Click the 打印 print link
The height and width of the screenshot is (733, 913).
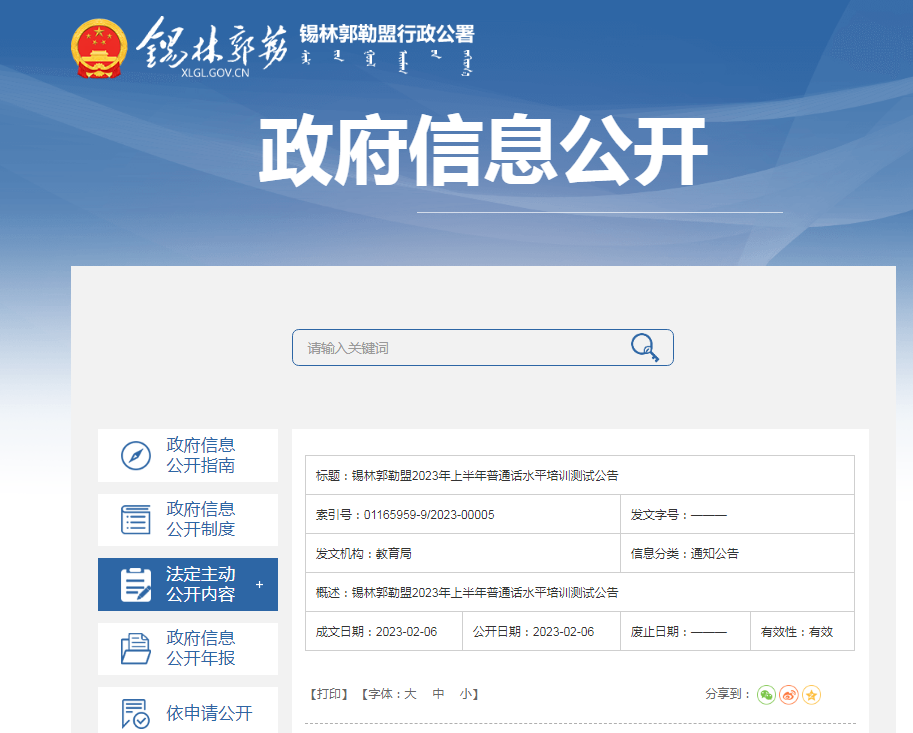[x=328, y=694]
